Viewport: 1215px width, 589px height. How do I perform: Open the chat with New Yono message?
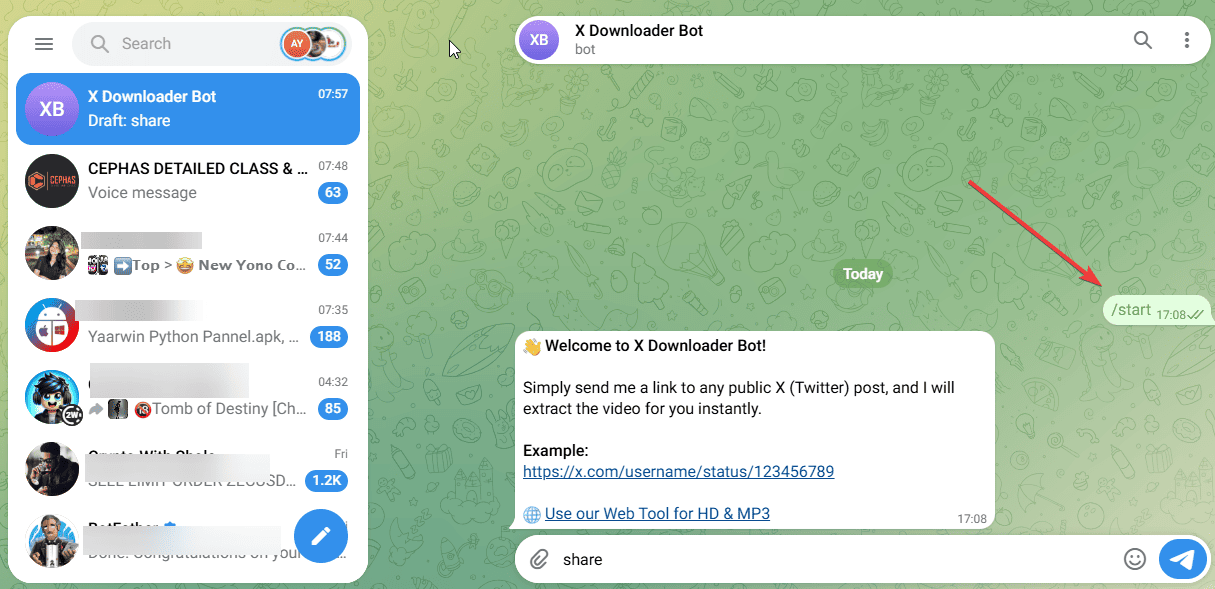(188, 253)
